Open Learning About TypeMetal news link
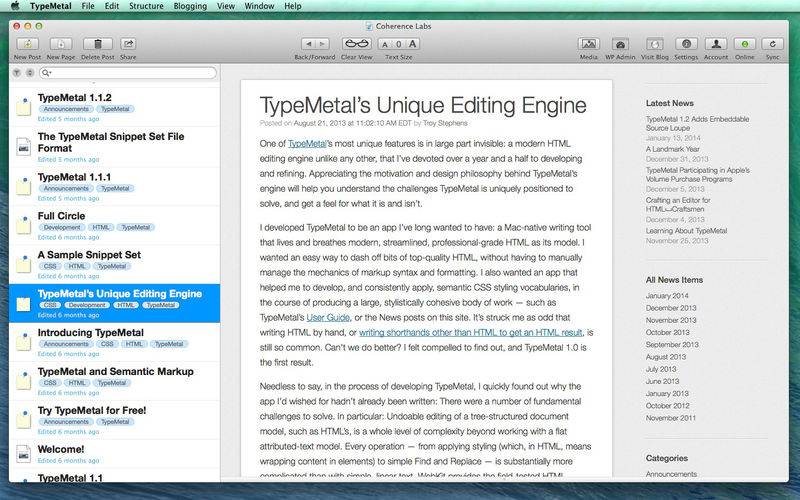 [686, 231]
